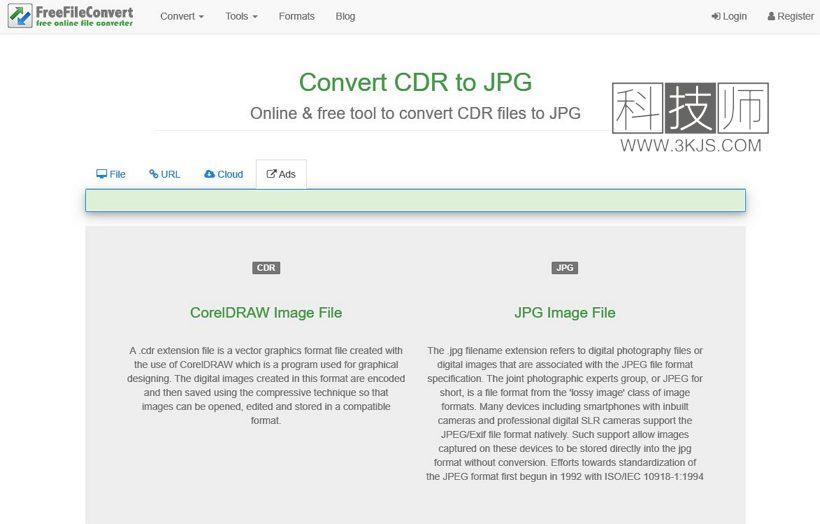
Task: Click the 'free online file converter' tagline
Action: [x=84, y=24]
